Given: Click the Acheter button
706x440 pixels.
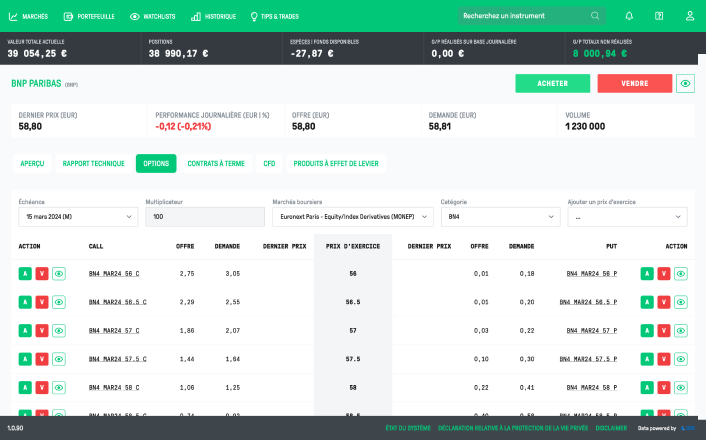Looking at the screenshot, I should (x=552, y=83).
